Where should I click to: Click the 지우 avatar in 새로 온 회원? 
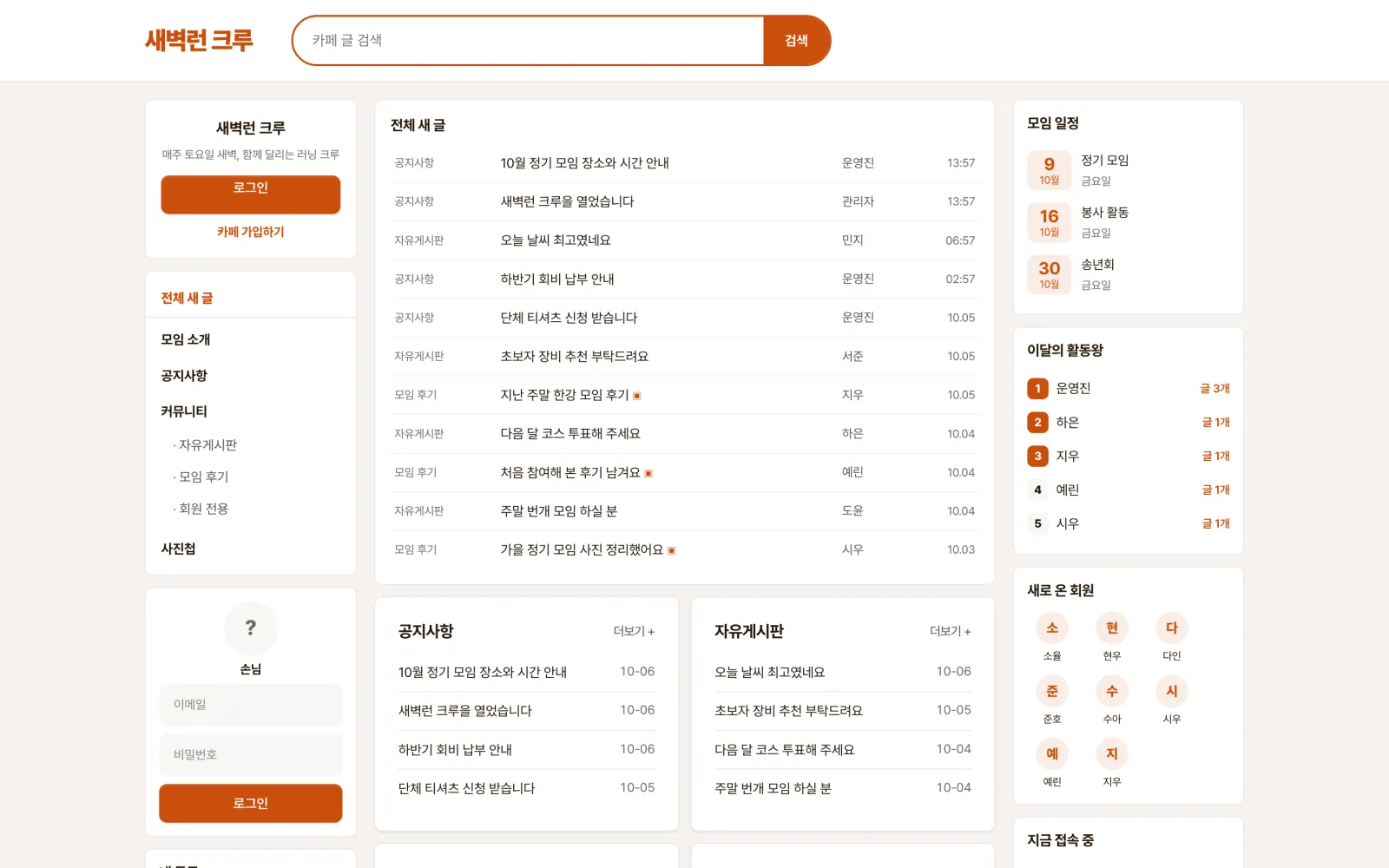point(1112,753)
